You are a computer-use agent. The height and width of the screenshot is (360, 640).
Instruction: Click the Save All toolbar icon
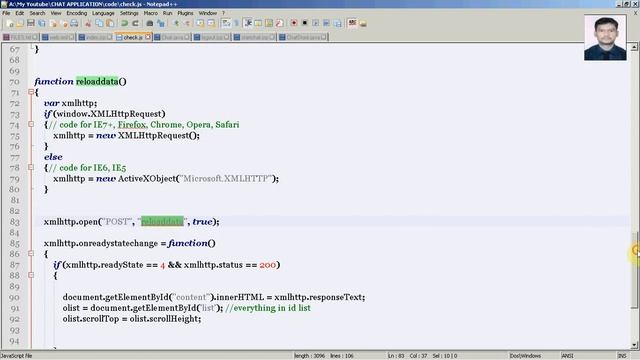(42, 23)
